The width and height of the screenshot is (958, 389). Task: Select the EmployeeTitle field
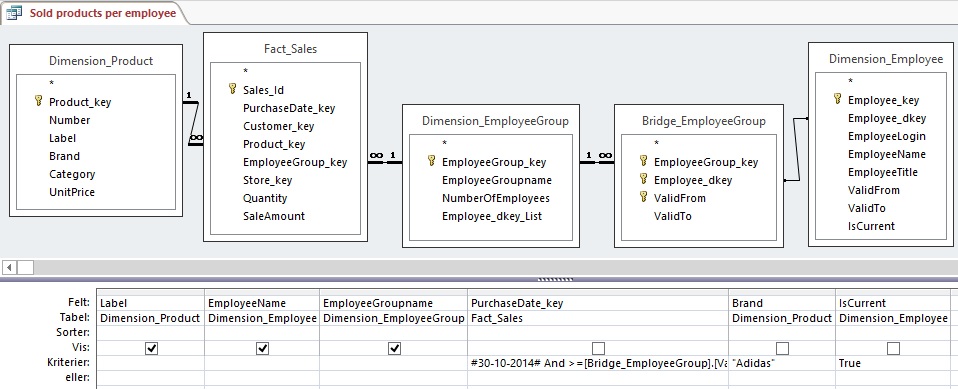883,172
